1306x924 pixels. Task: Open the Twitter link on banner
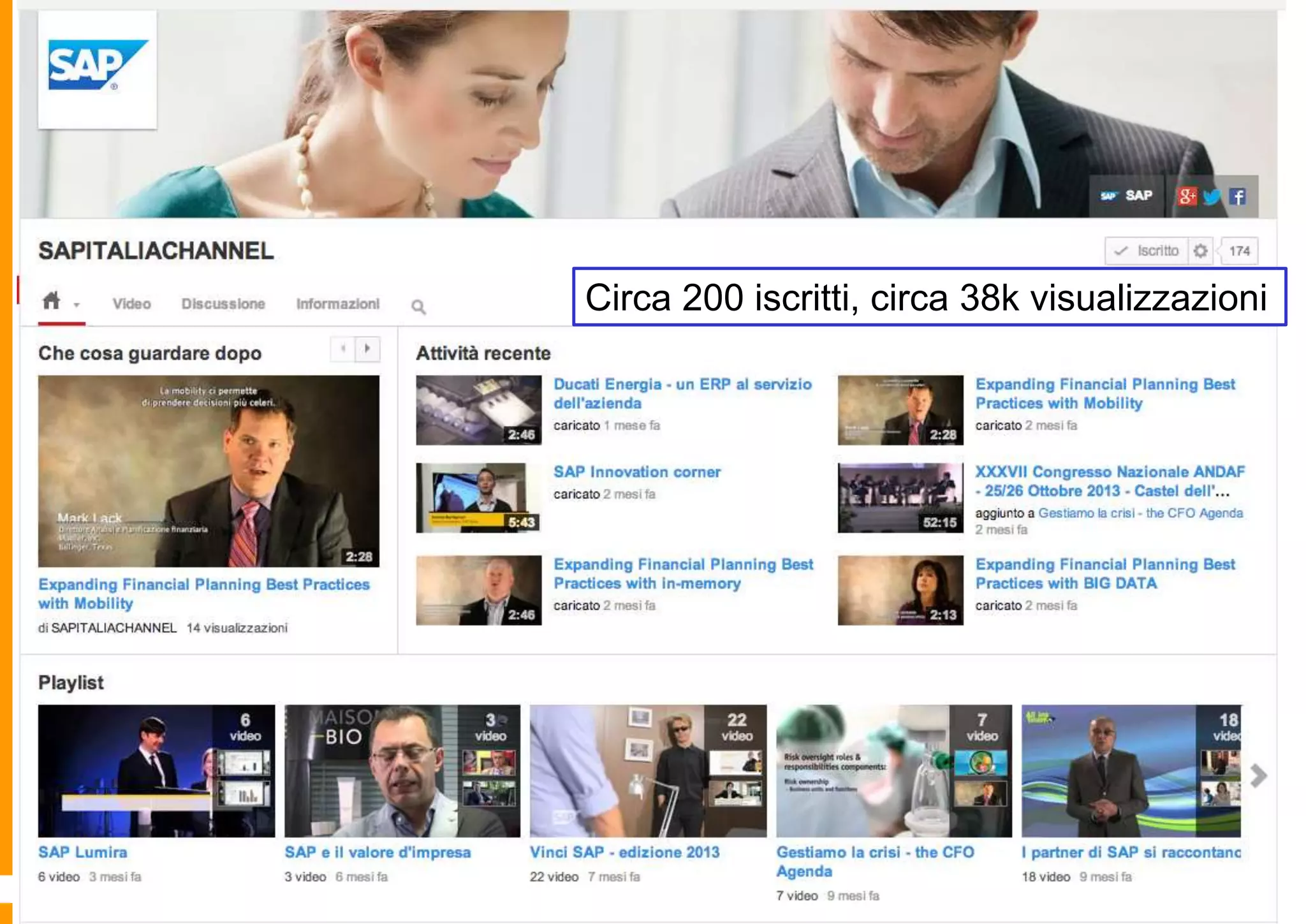click(x=1212, y=196)
